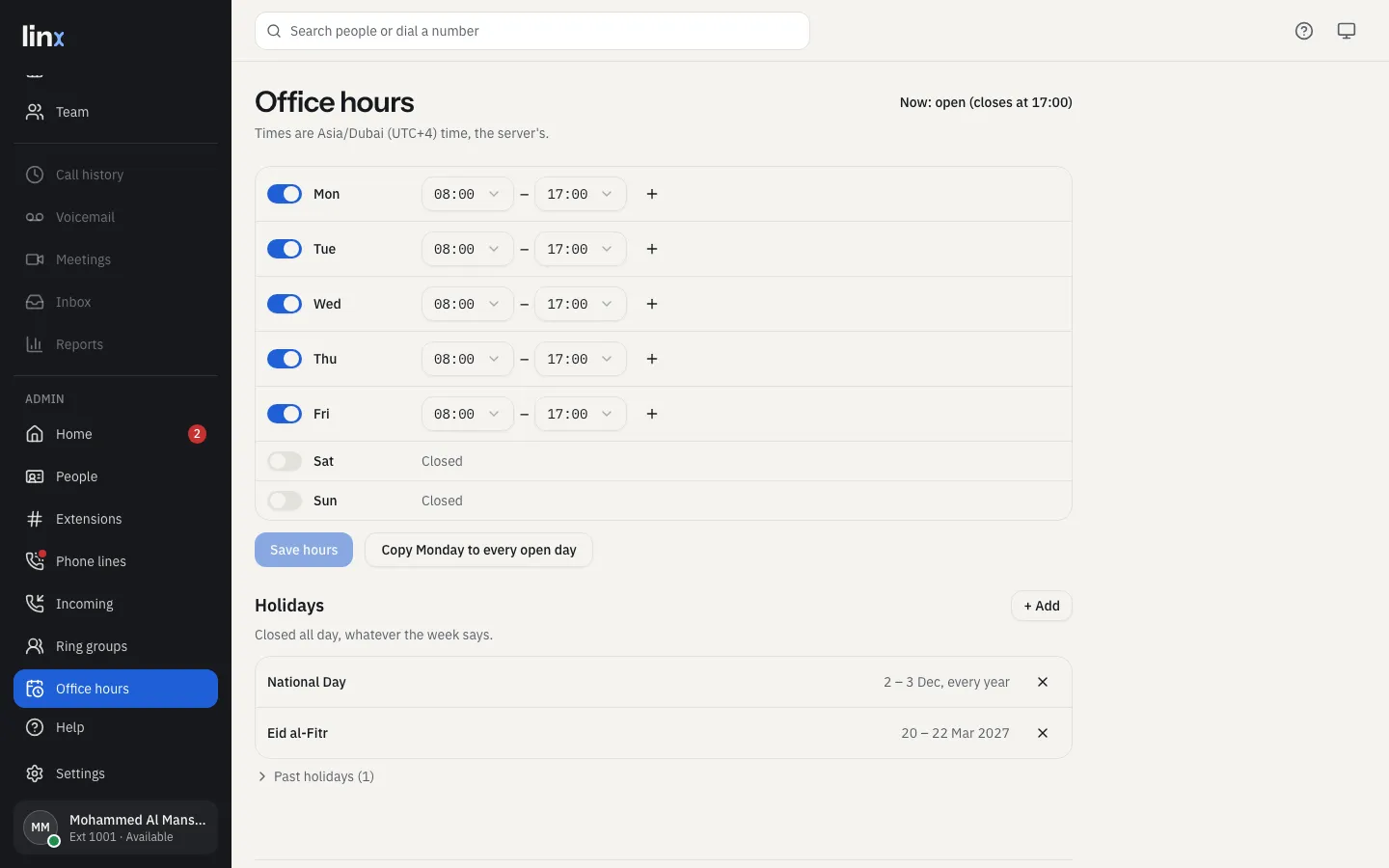Switch off Friday office hours
The width and height of the screenshot is (1389, 868).
285,414
